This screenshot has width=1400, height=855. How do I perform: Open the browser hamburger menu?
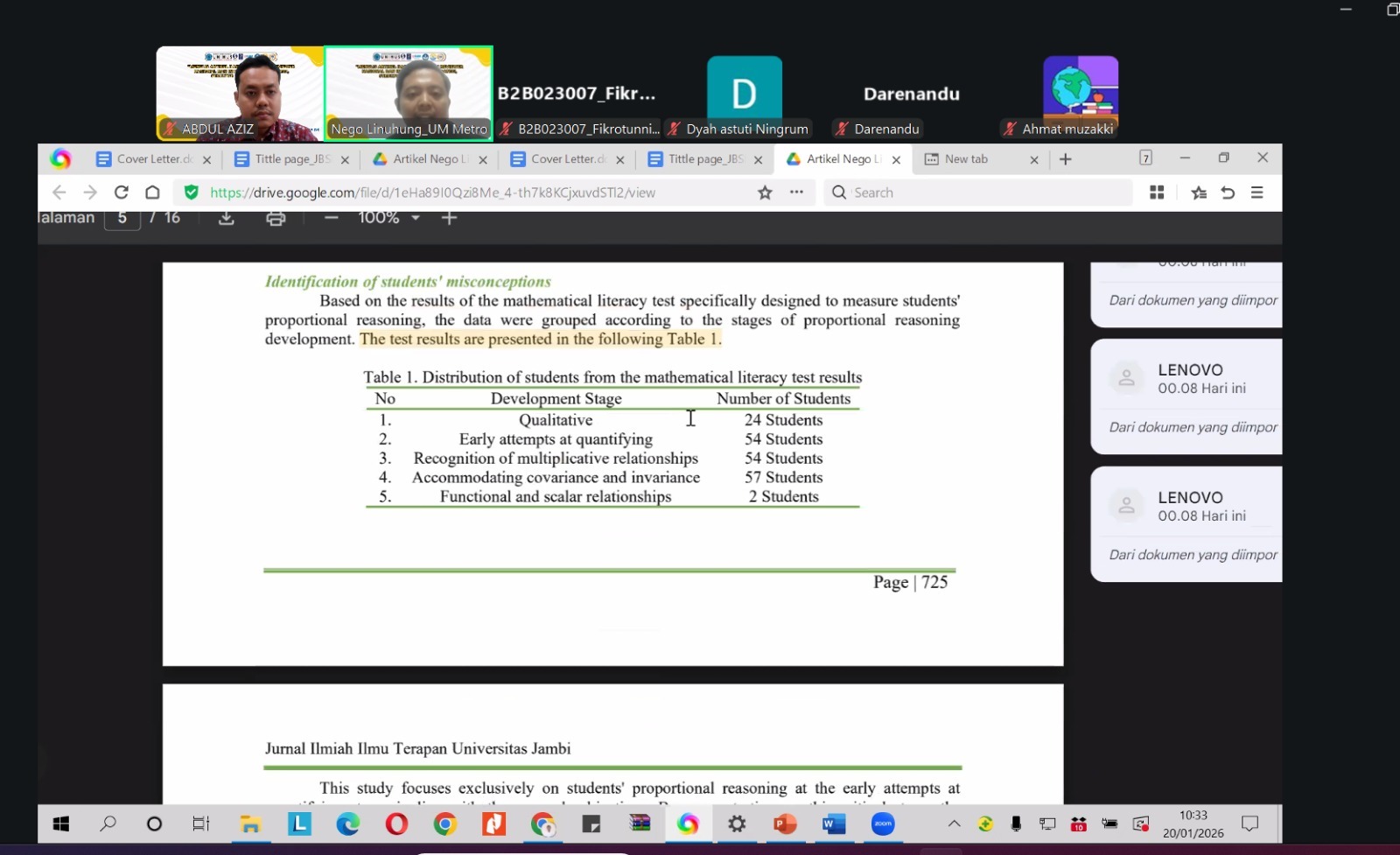1257,193
